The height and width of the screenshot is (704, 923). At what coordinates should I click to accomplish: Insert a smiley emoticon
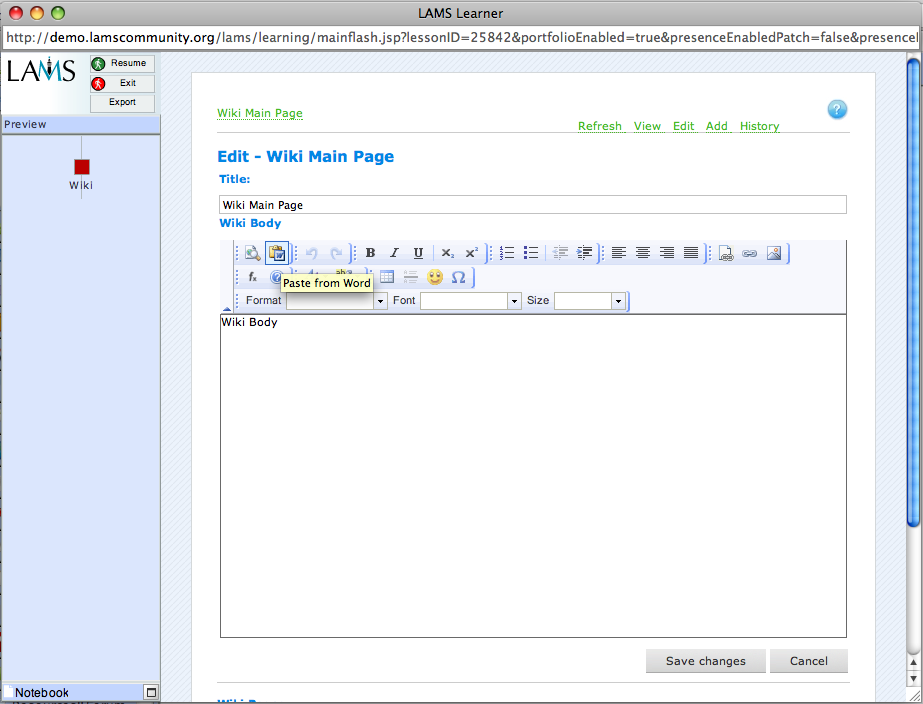coord(435,277)
